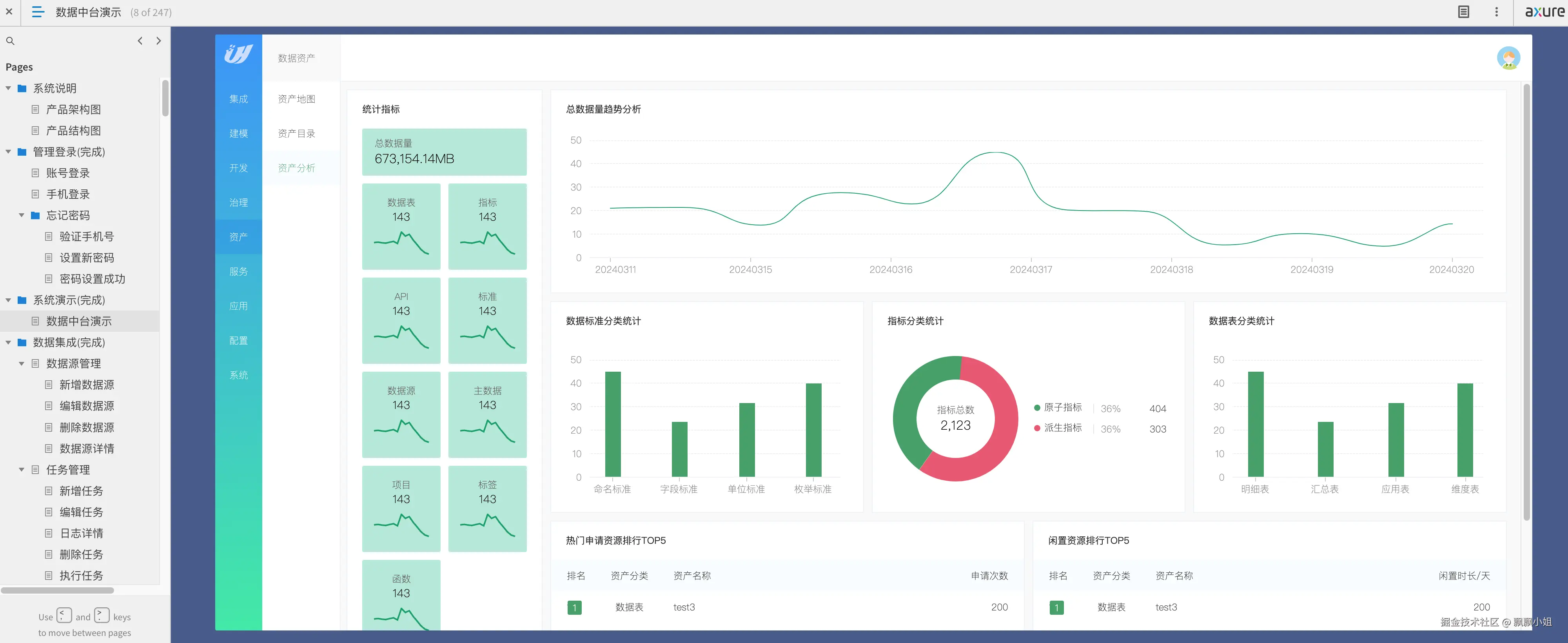Open the 账号登录 page
Image resolution: width=1568 pixels, height=643 pixels.
click(x=67, y=173)
